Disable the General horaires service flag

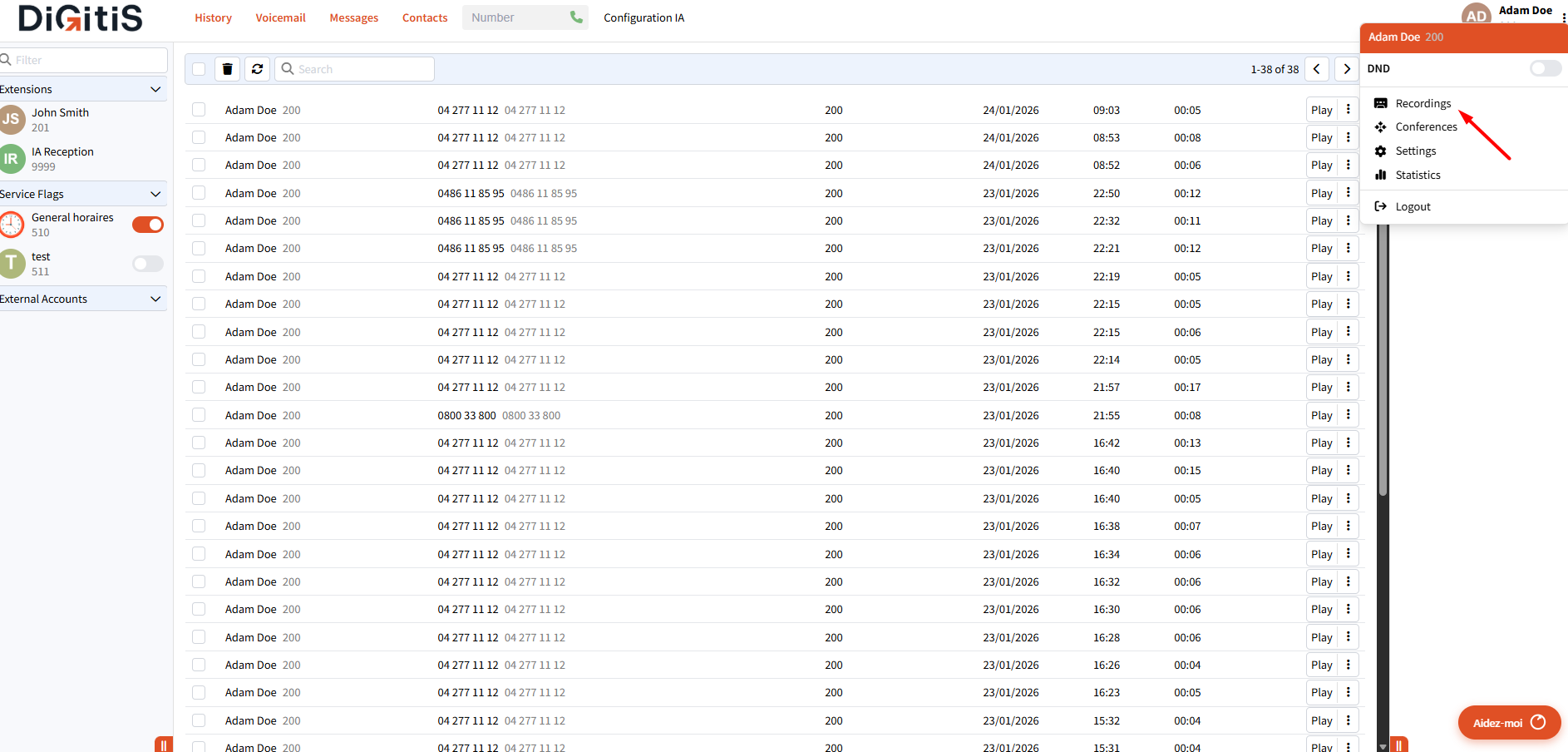tap(148, 225)
